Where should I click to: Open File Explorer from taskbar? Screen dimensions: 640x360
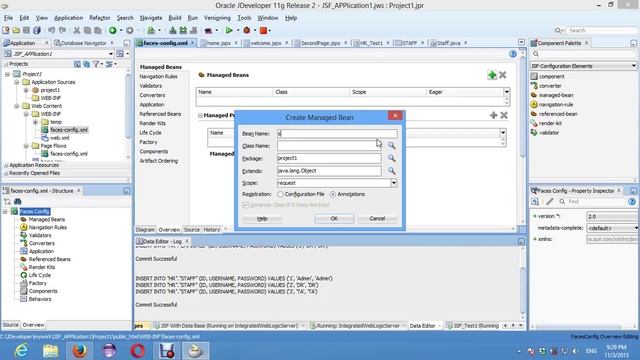[x=50, y=350]
